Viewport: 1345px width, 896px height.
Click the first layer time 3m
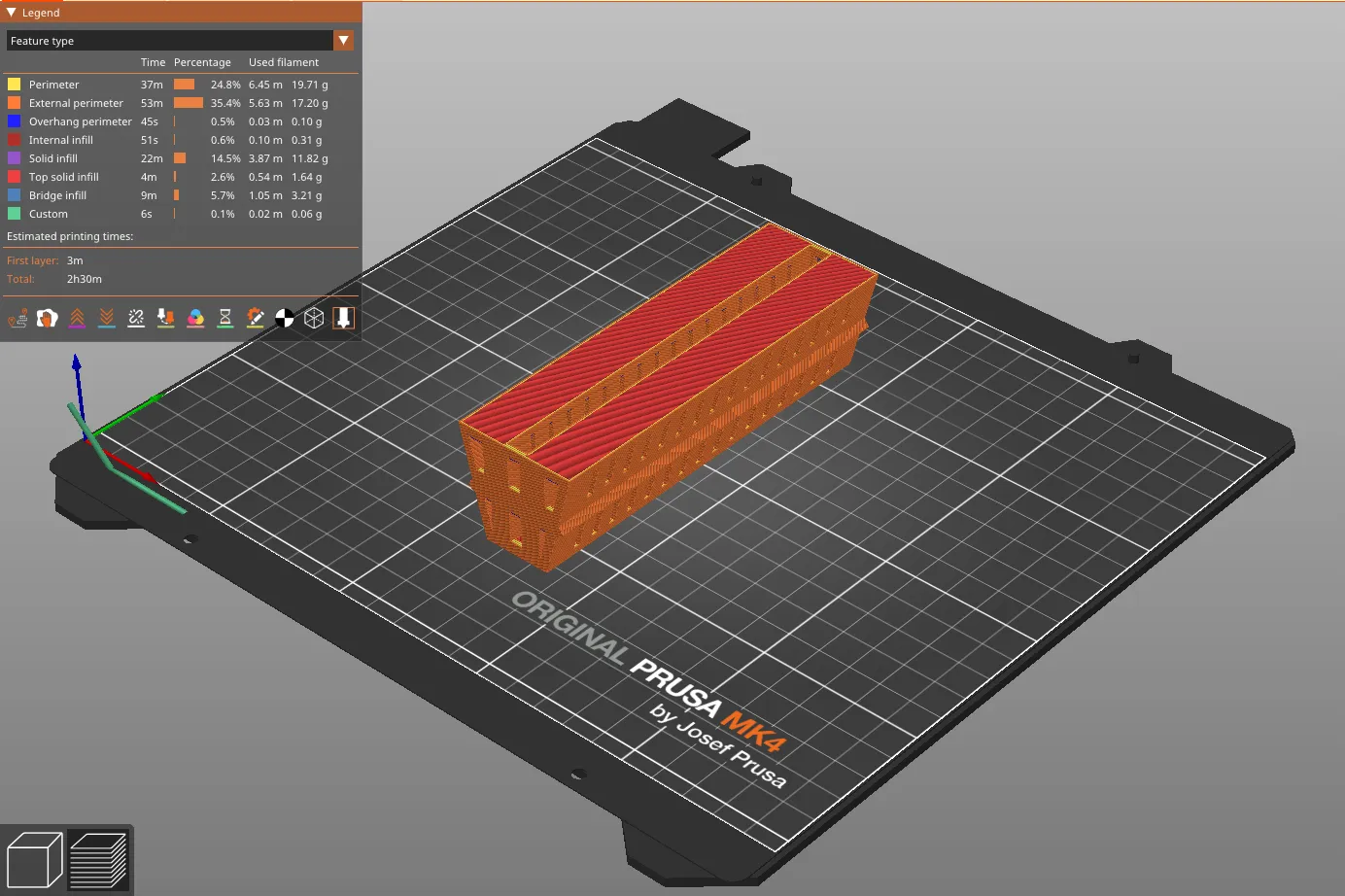(x=75, y=260)
